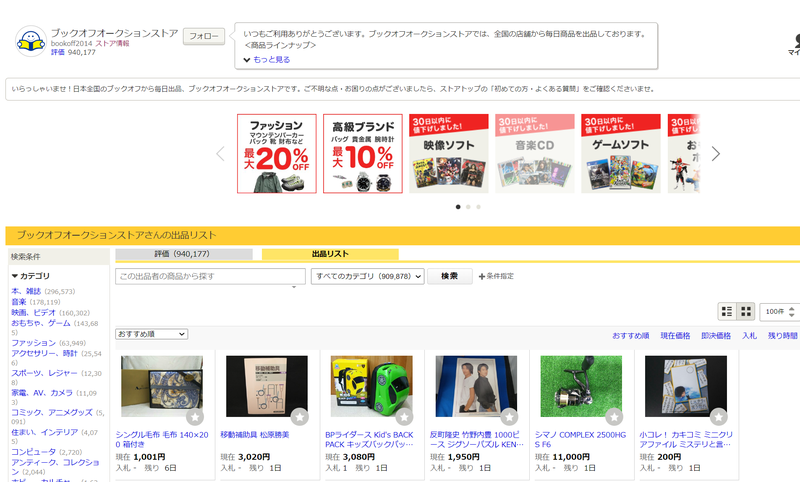Open シングル毛布 毛布 140×200 title link
Viewport: 800px width, 500px height.
coord(162,439)
